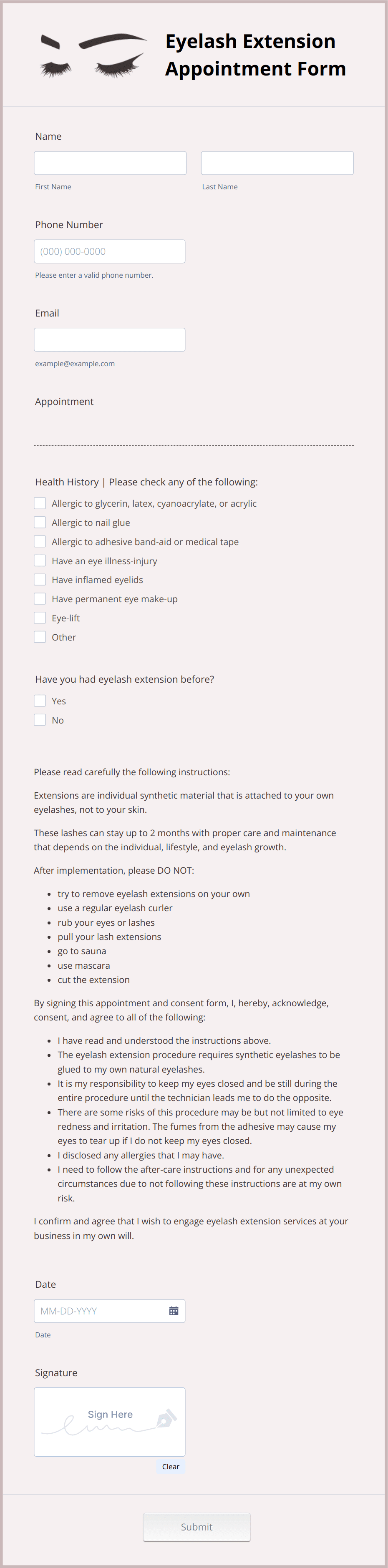
Task: Enable the medical tape allergy checkbox
Action: click(40, 541)
